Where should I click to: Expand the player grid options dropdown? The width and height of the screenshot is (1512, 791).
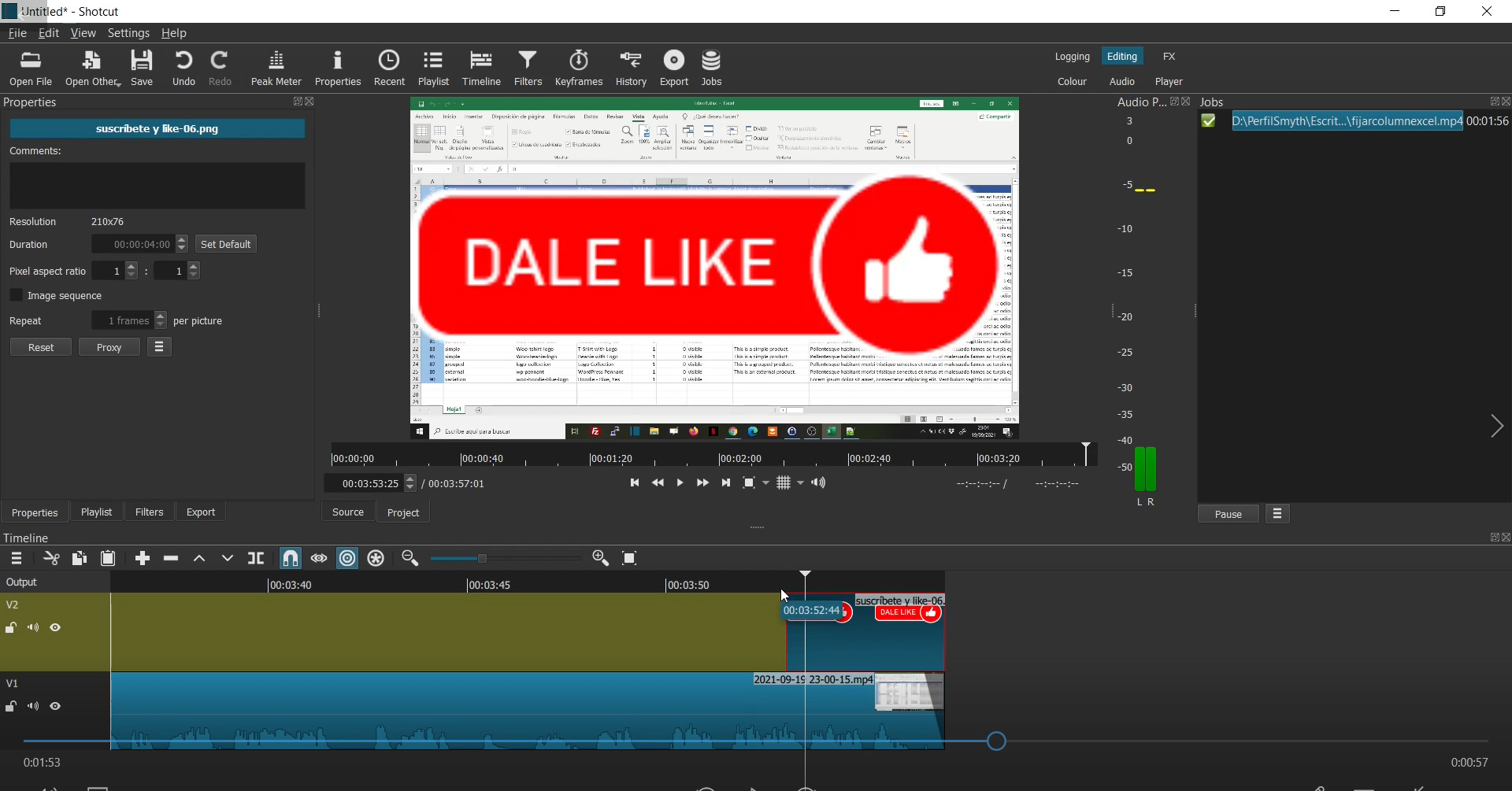click(802, 483)
